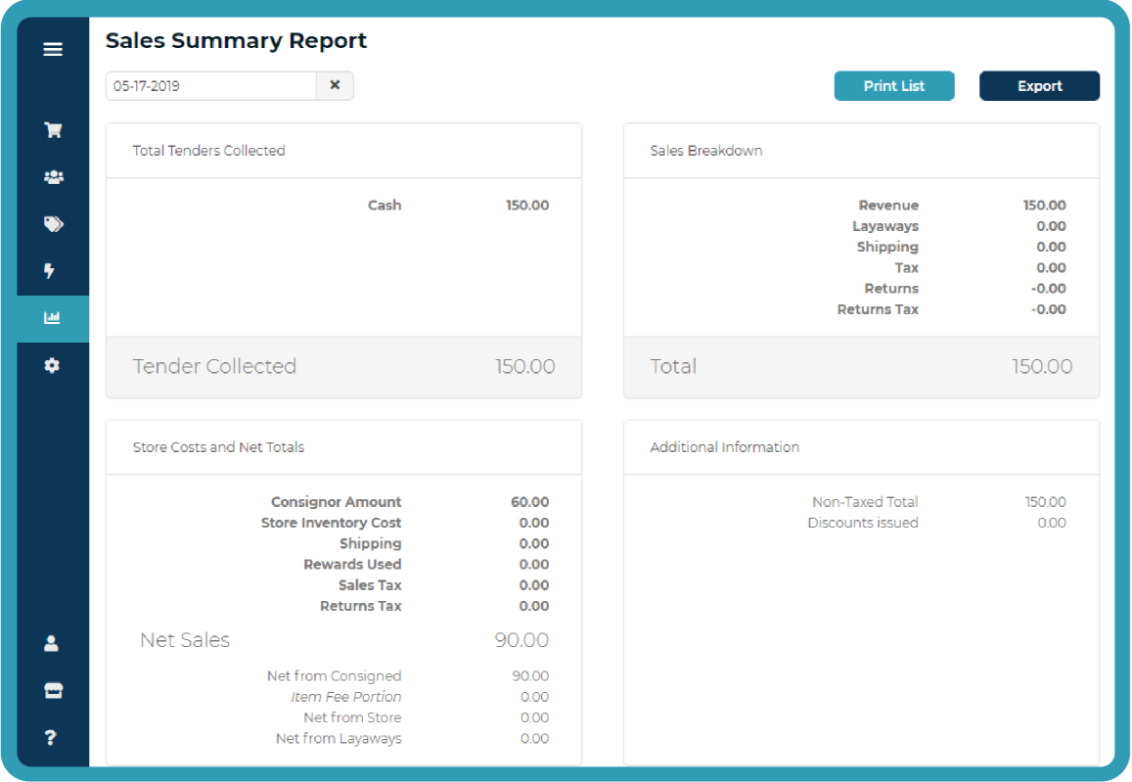Click the Export button
The height and width of the screenshot is (782, 1132).
(1039, 86)
